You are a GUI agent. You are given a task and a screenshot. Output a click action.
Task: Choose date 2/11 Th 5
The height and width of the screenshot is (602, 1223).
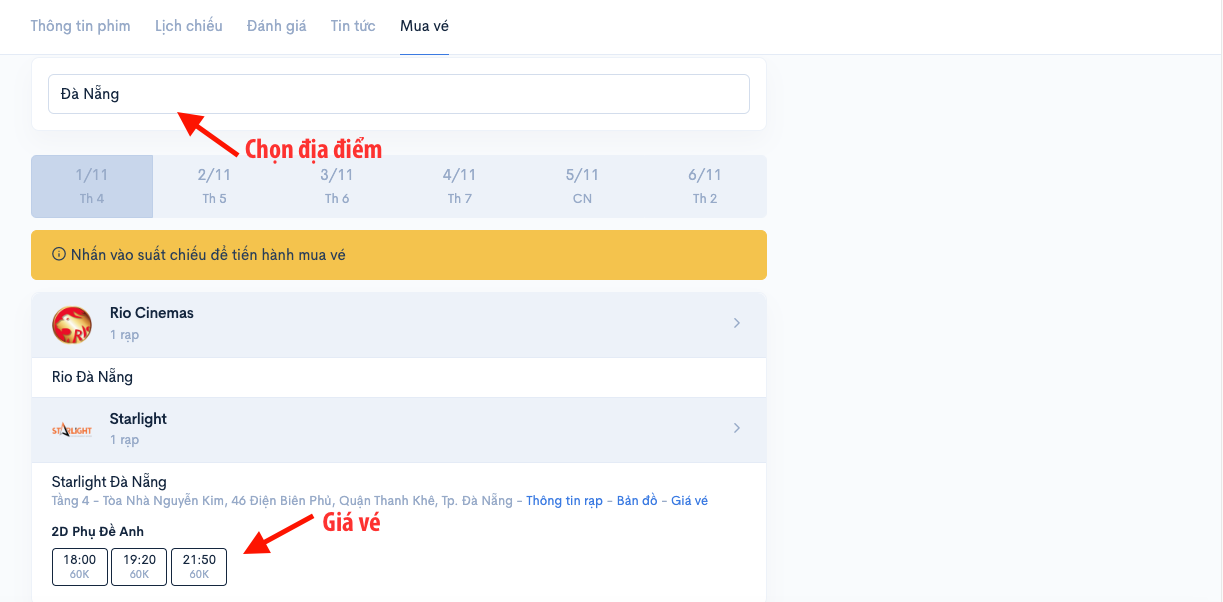(x=214, y=186)
